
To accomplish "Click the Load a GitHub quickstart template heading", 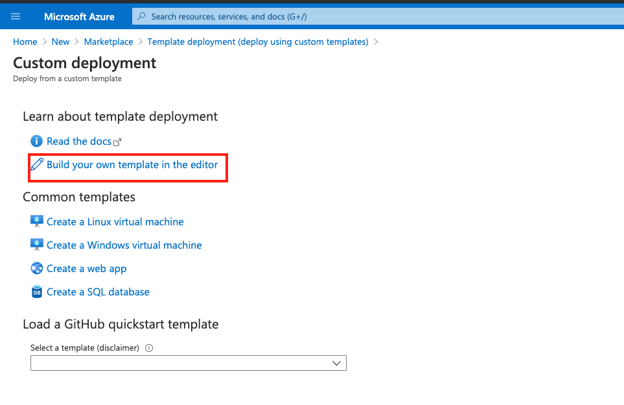I will pyautogui.click(x=121, y=324).
